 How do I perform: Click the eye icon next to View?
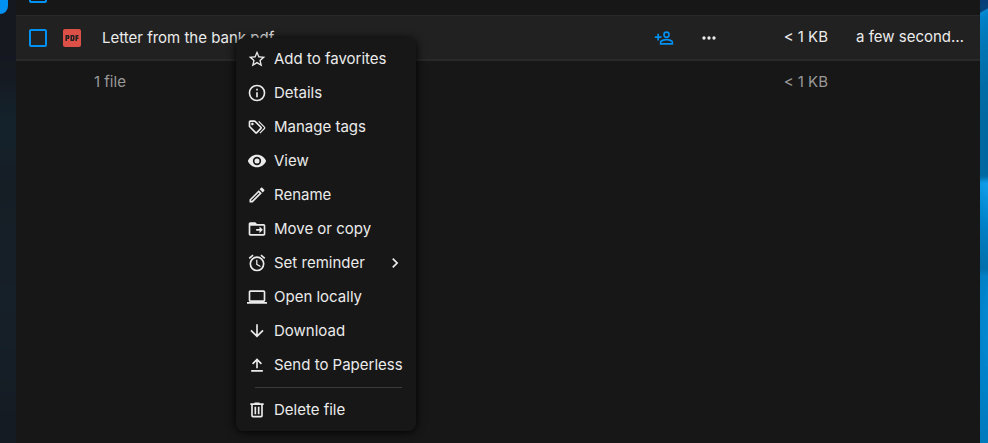(x=256, y=161)
